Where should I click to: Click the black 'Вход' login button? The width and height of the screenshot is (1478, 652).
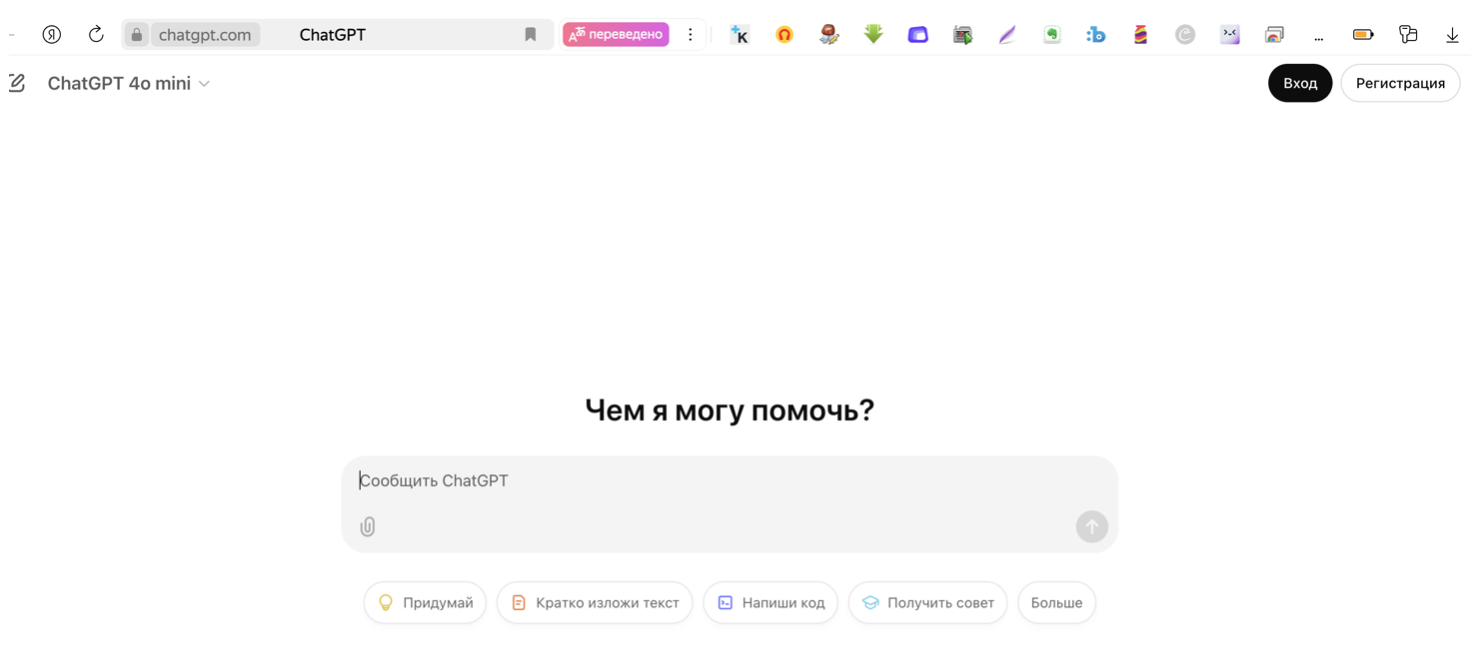pos(1300,83)
